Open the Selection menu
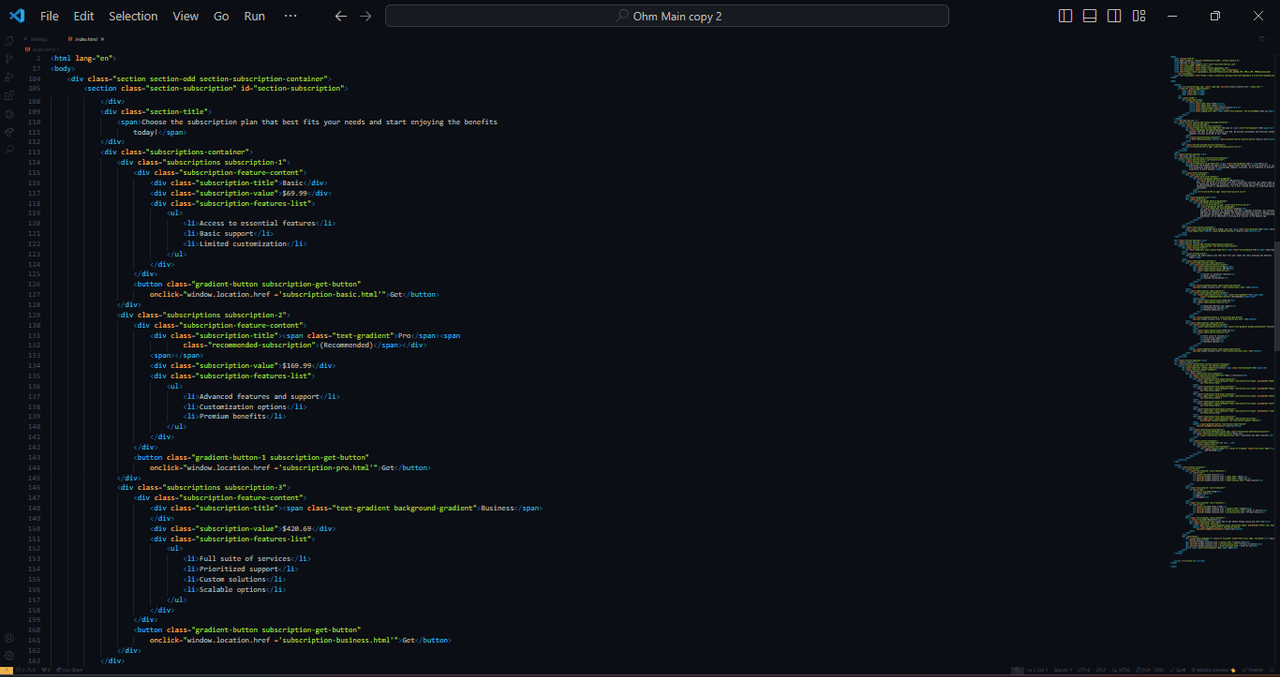The width and height of the screenshot is (1280, 677). click(133, 16)
